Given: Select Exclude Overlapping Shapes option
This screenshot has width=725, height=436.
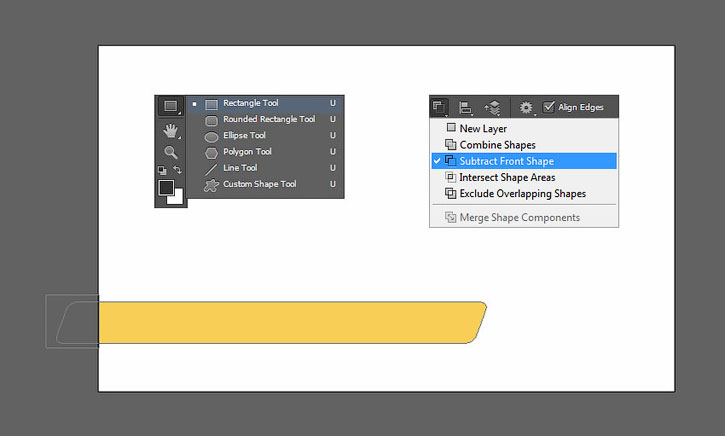Looking at the screenshot, I should point(524,193).
